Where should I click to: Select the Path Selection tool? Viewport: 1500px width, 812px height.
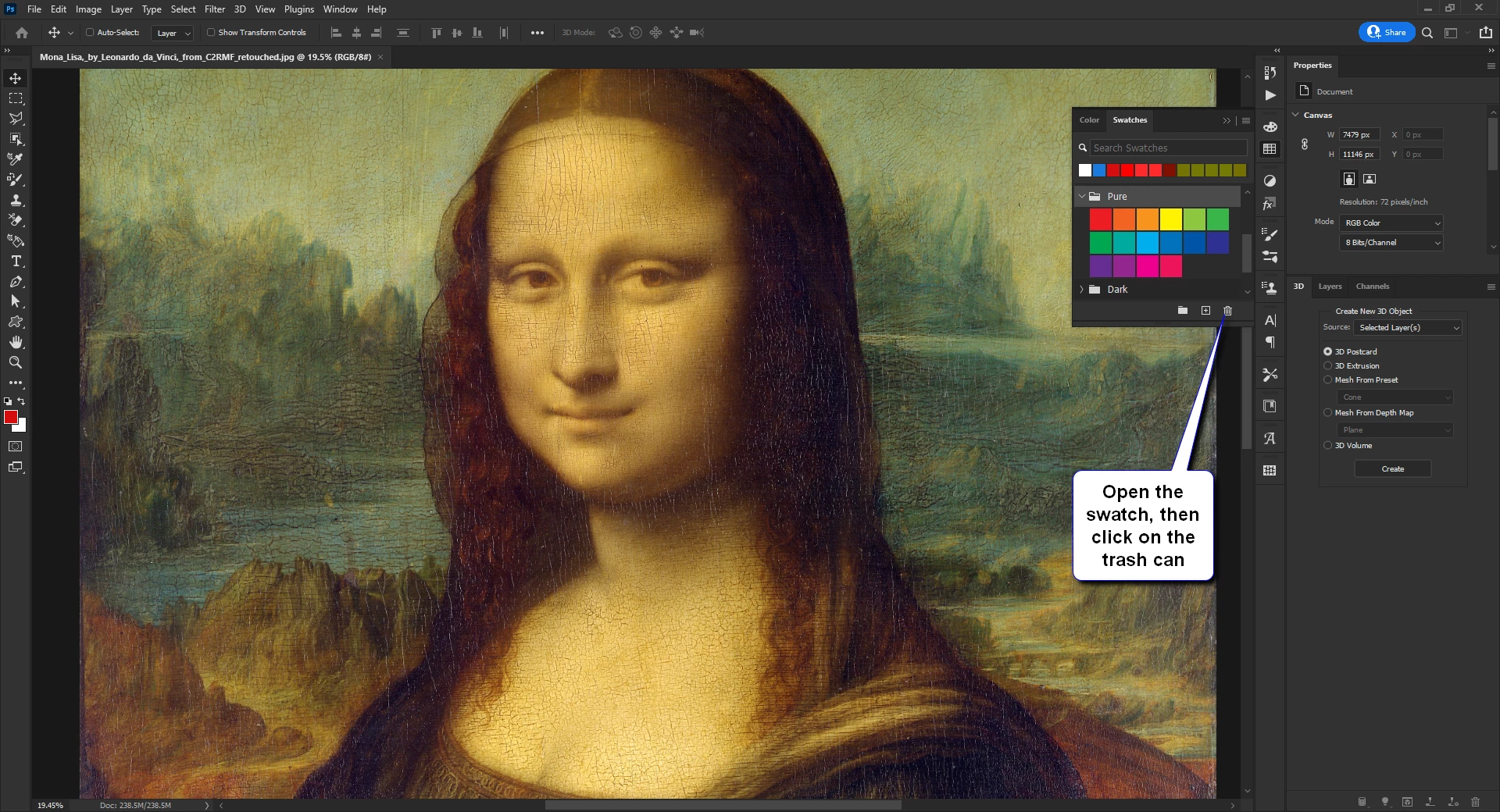(x=16, y=301)
